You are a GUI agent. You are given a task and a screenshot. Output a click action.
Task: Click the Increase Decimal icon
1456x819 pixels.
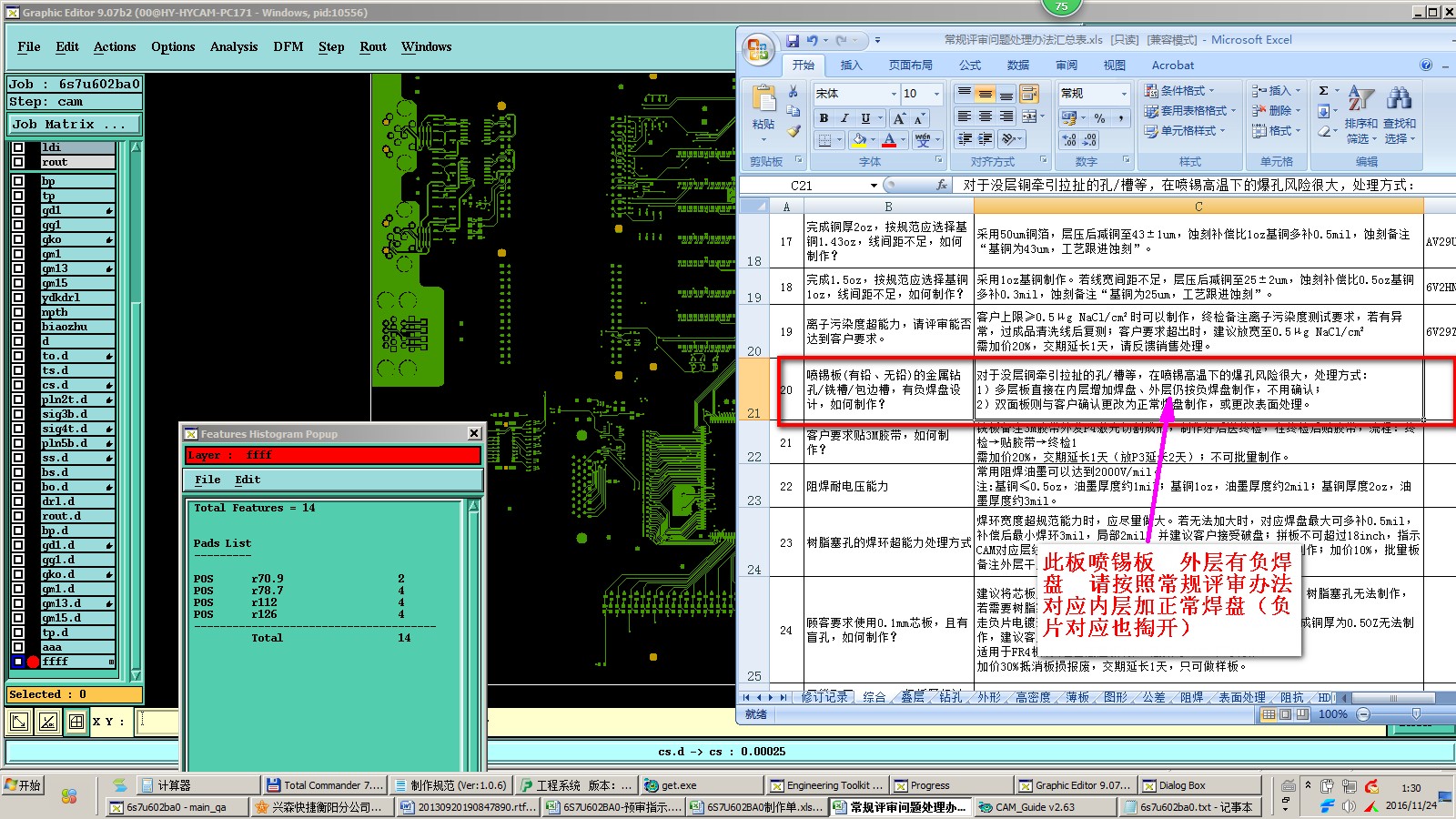[x=1069, y=140]
